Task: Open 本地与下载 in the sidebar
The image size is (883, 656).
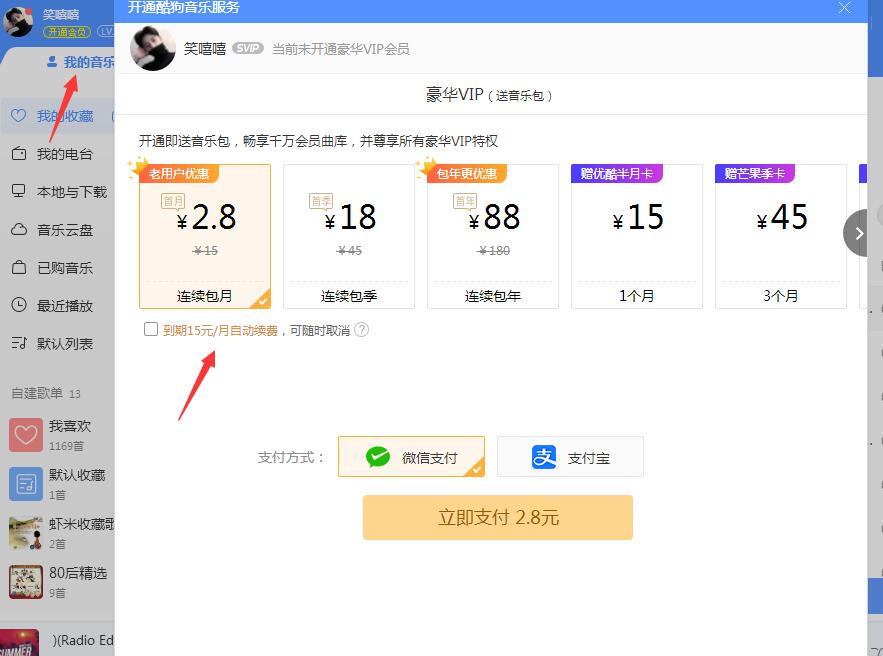Action: click(58, 192)
